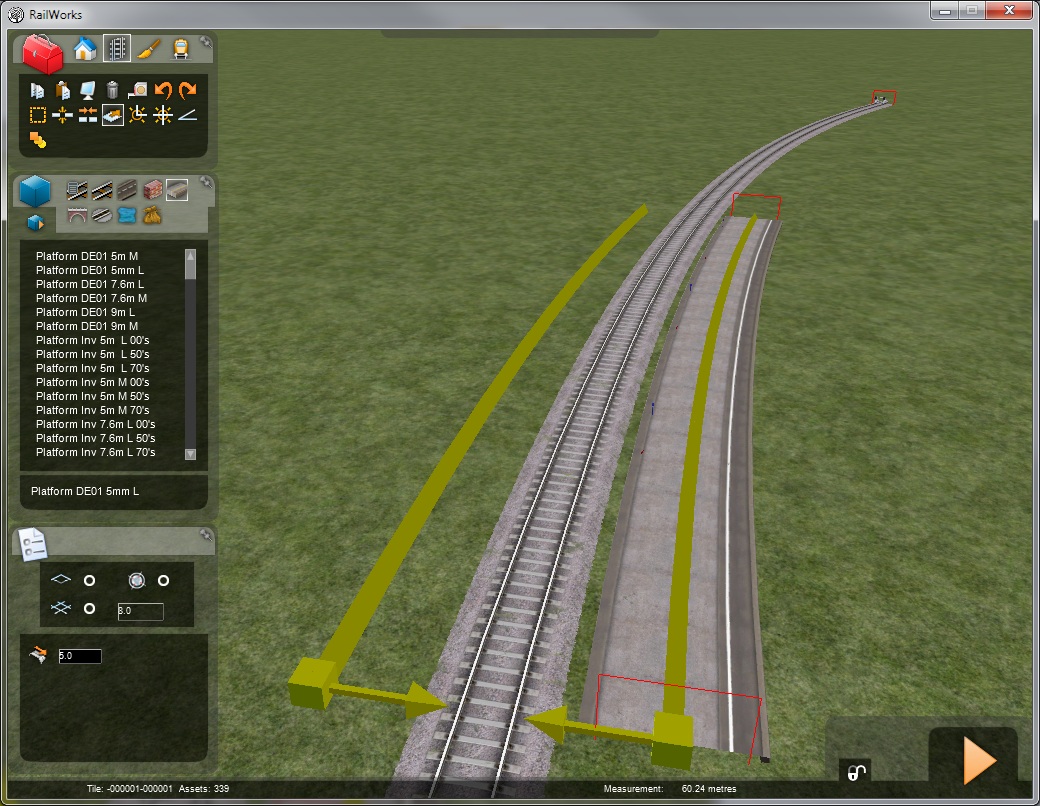The image size is (1040, 806).
Task: Select the crosshair snap tool with sun rays
Action: 162,115
